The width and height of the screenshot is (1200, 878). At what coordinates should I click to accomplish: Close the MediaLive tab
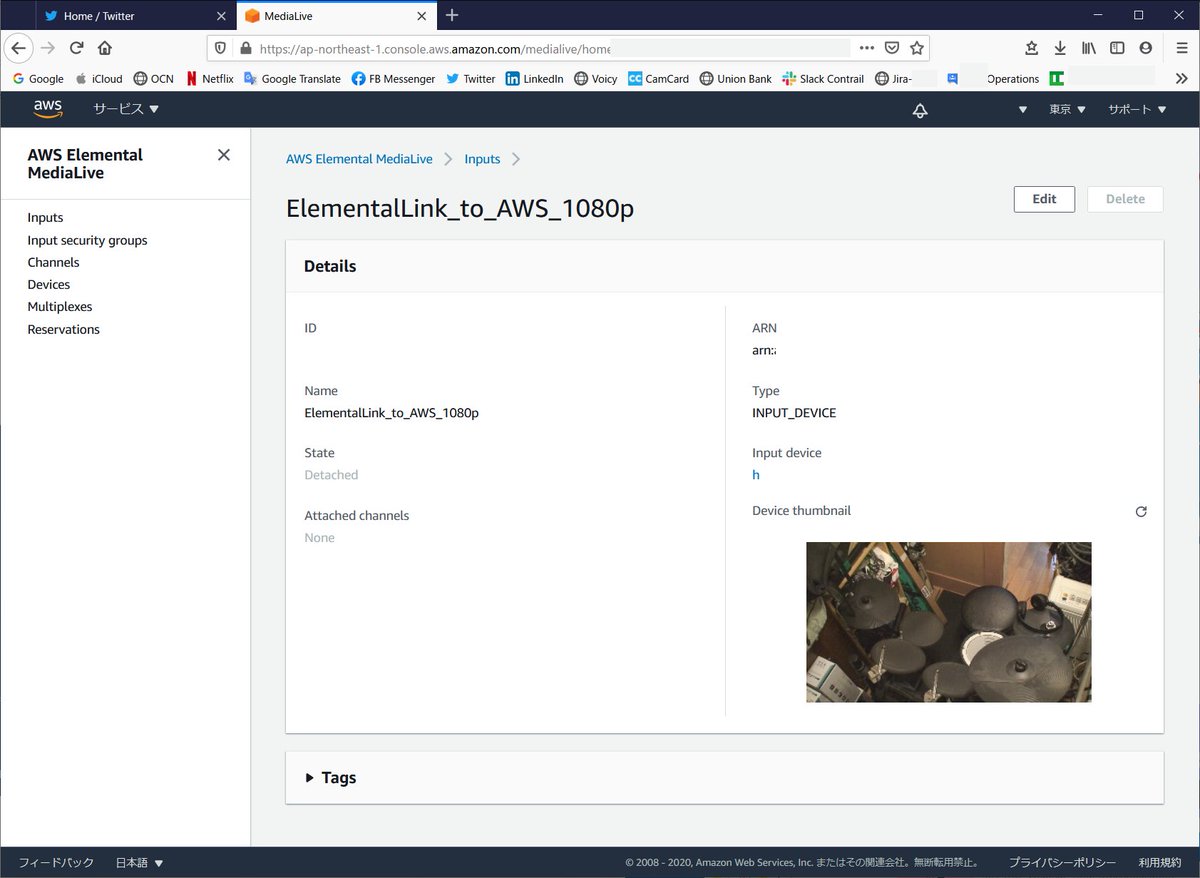click(422, 16)
